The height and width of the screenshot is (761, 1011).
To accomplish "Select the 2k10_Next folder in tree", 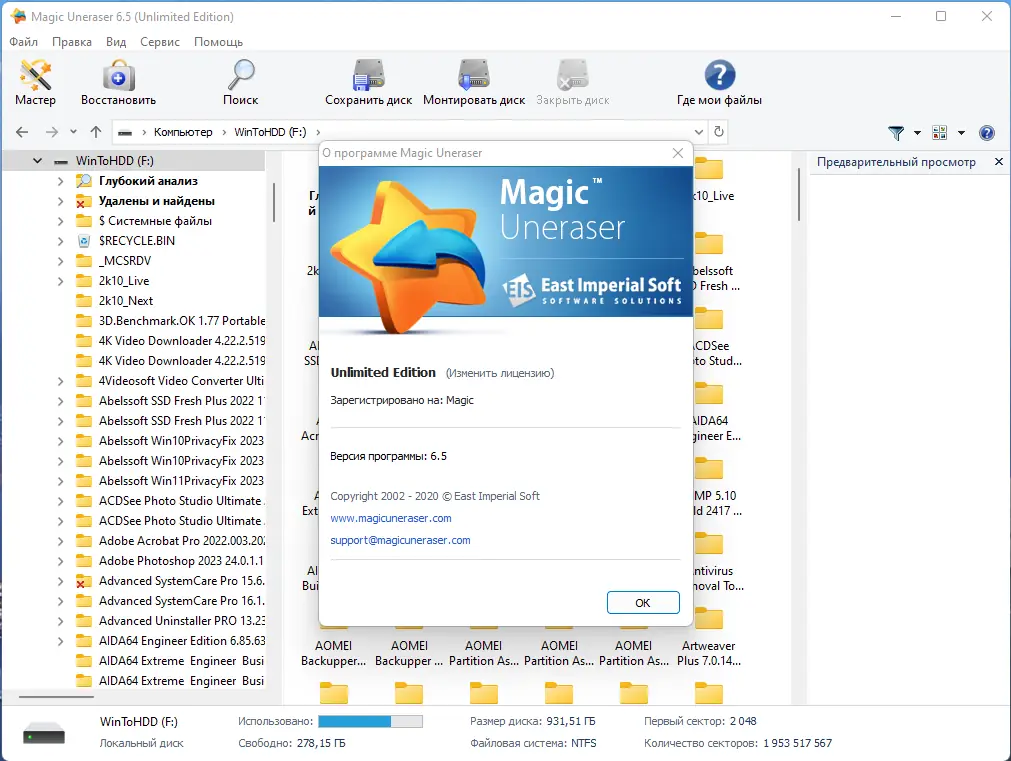I will (126, 301).
